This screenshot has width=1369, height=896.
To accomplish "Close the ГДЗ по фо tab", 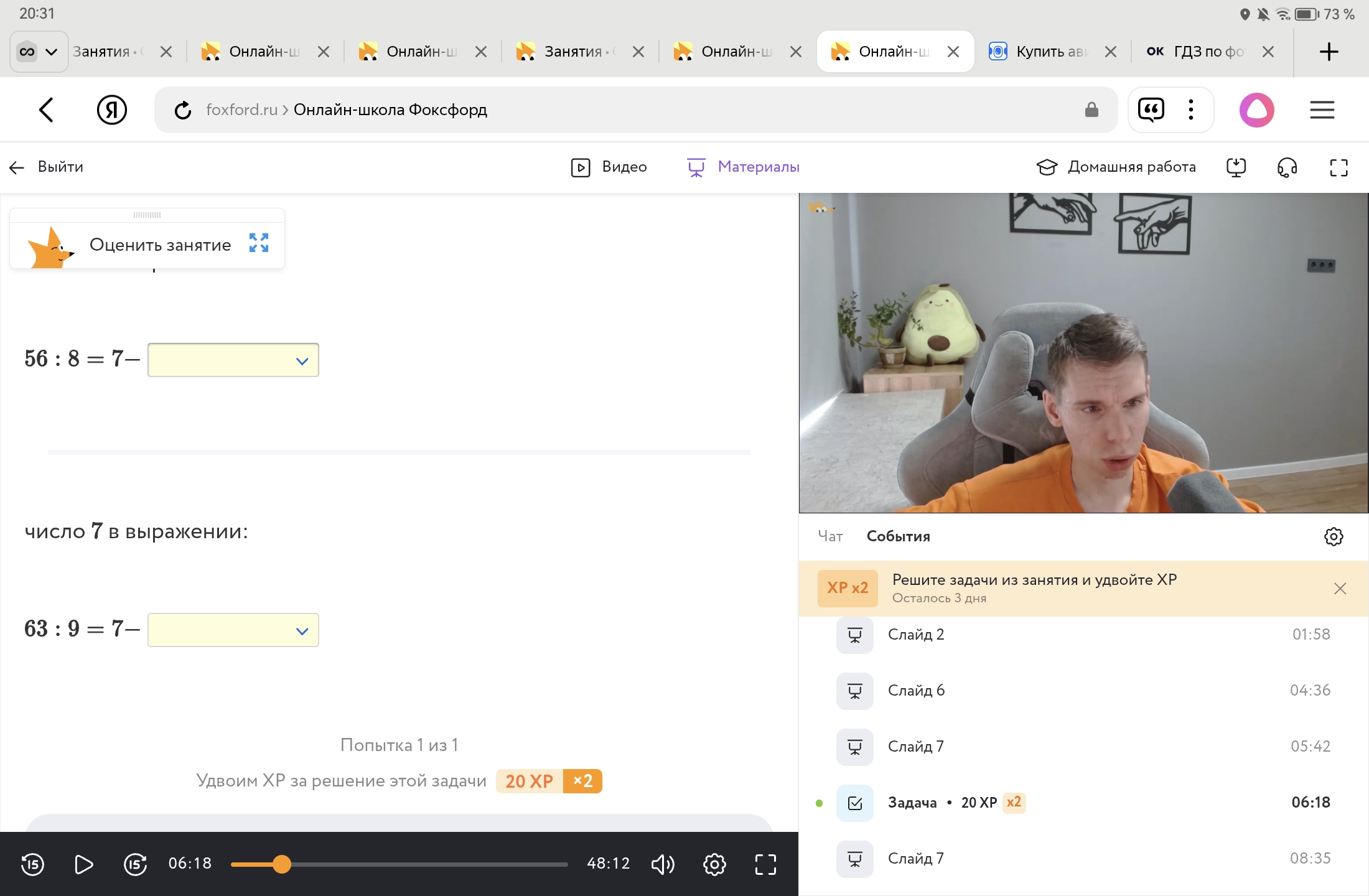I will tap(1268, 52).
